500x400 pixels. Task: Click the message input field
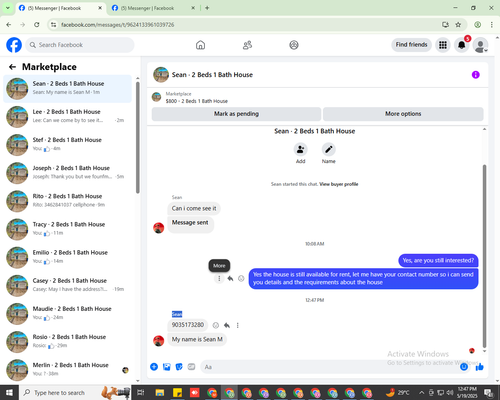pyautogui.click(x=330, y=367)
